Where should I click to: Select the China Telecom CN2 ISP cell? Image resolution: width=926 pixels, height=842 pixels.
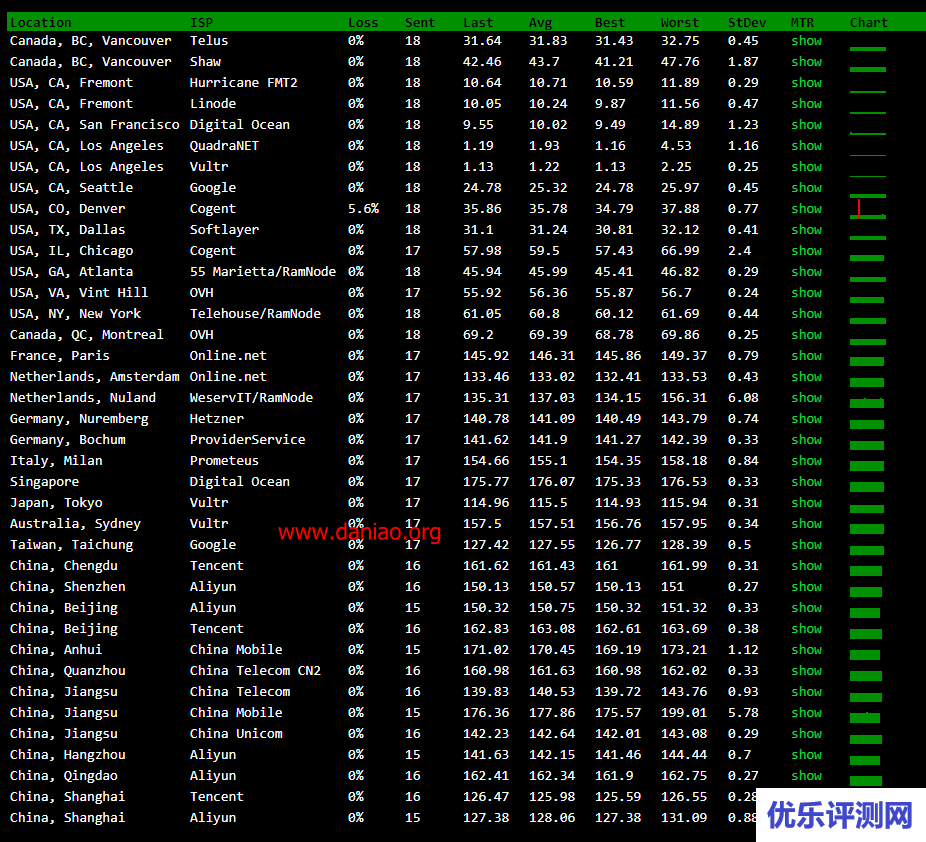(x=255, y=671)
